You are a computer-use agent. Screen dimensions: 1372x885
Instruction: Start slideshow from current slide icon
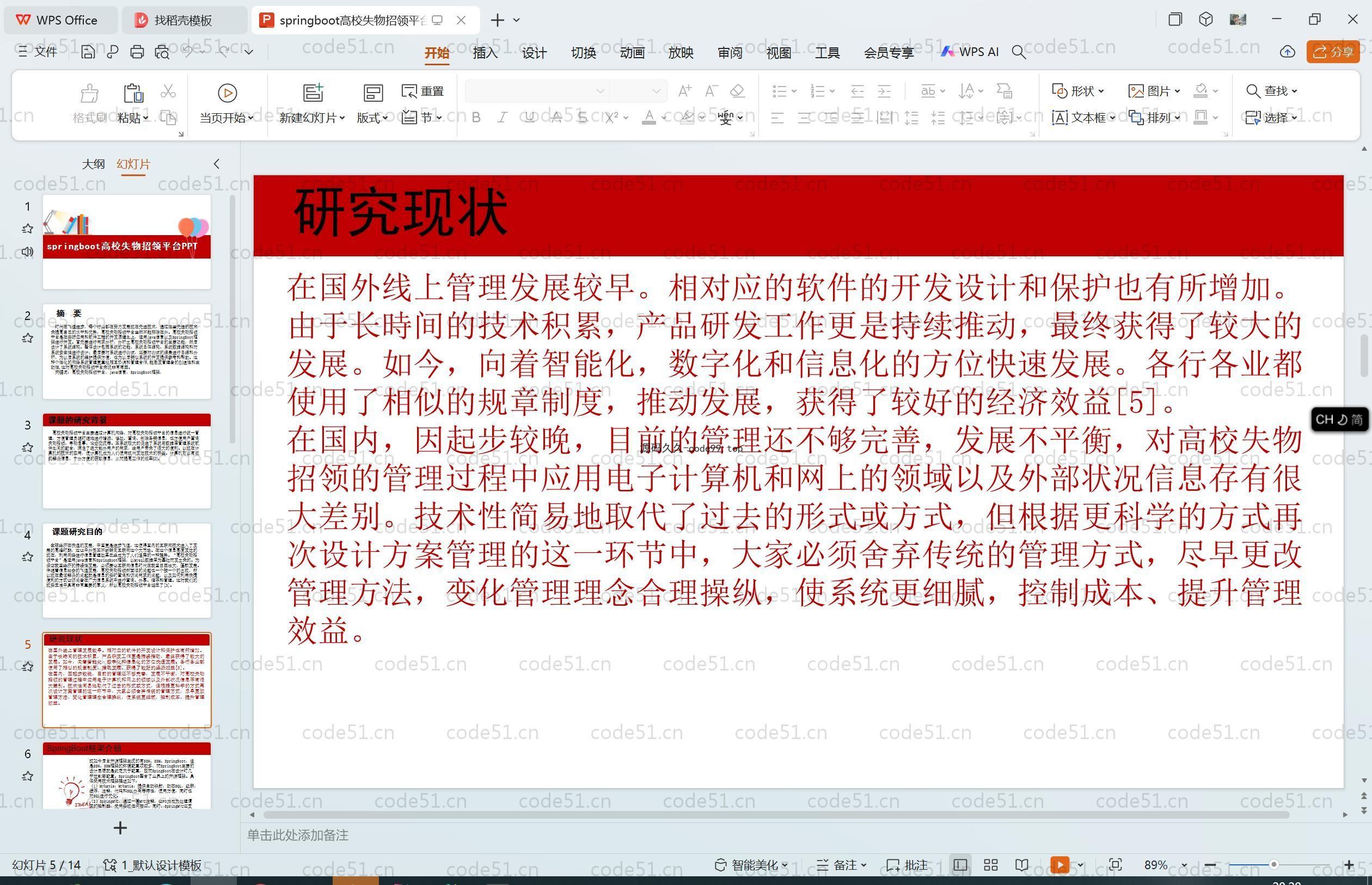[x=227, y=93]
